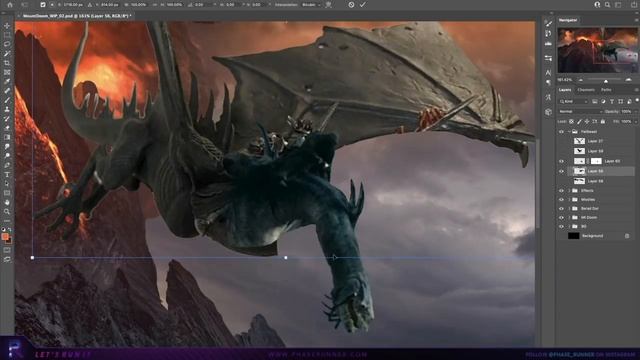Viewport: 640px width, 360px height.
Task: Toggle the reference point checkbox
Action: (43, 5)
